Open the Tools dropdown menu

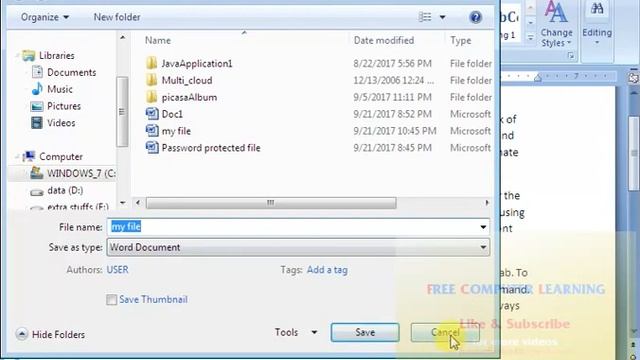296,332
